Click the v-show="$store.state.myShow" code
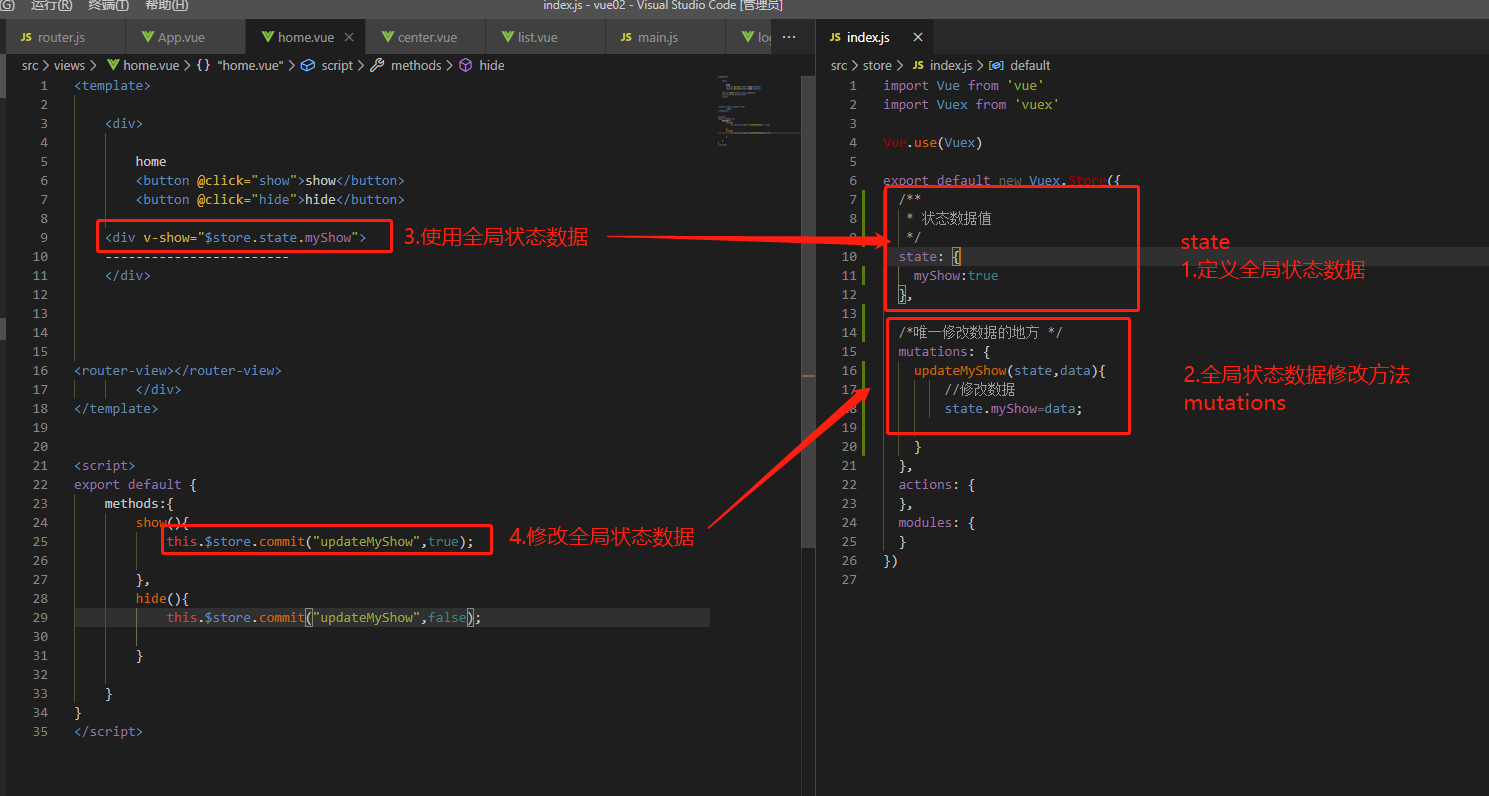Screen dimensions: 1489x796 [x=250, y=237]
